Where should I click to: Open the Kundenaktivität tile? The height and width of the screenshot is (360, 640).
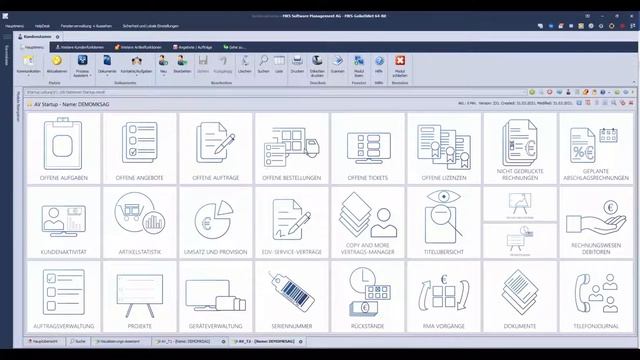[63, 223]
